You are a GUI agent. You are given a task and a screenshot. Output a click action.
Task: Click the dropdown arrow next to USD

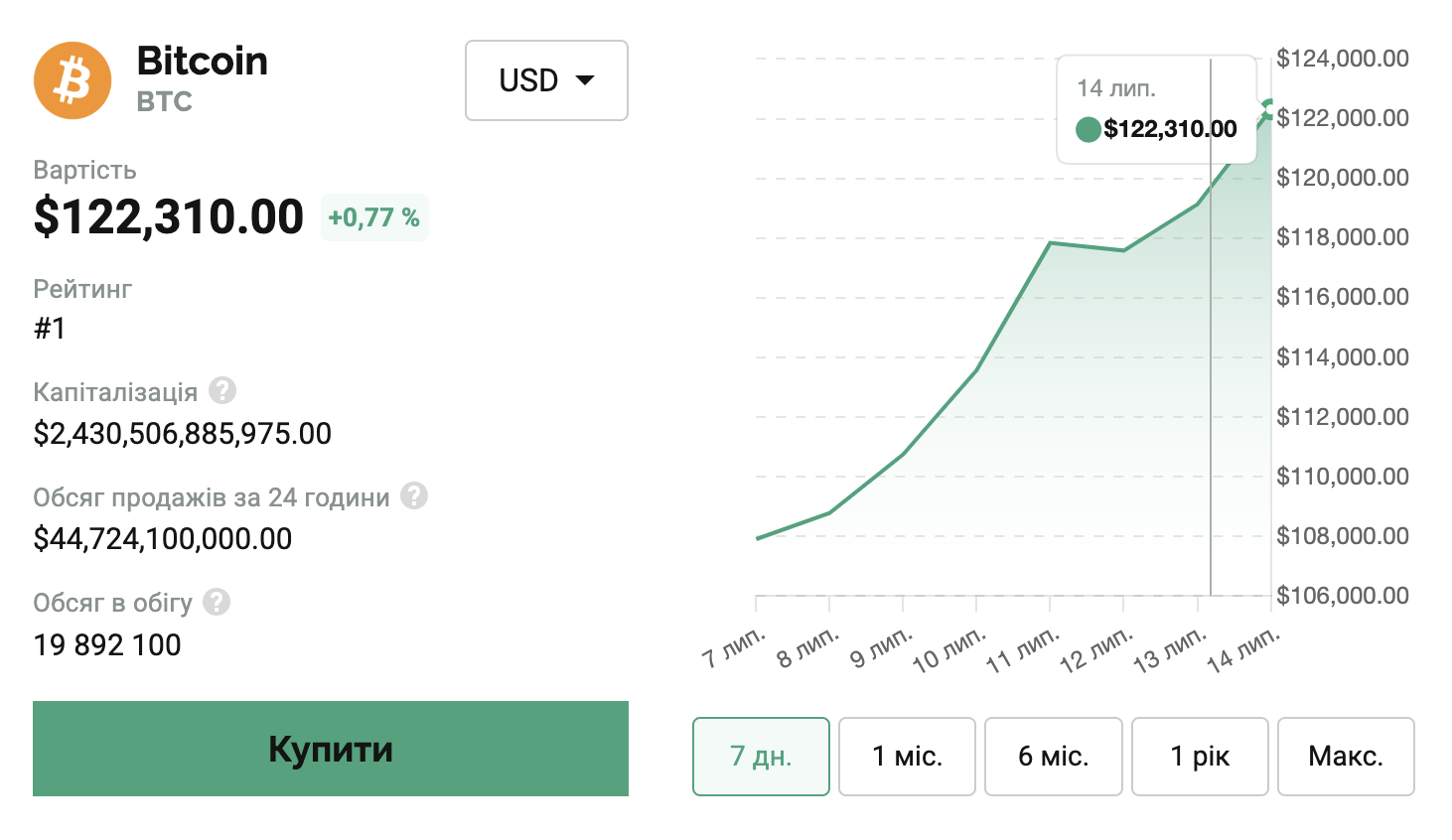585,80
